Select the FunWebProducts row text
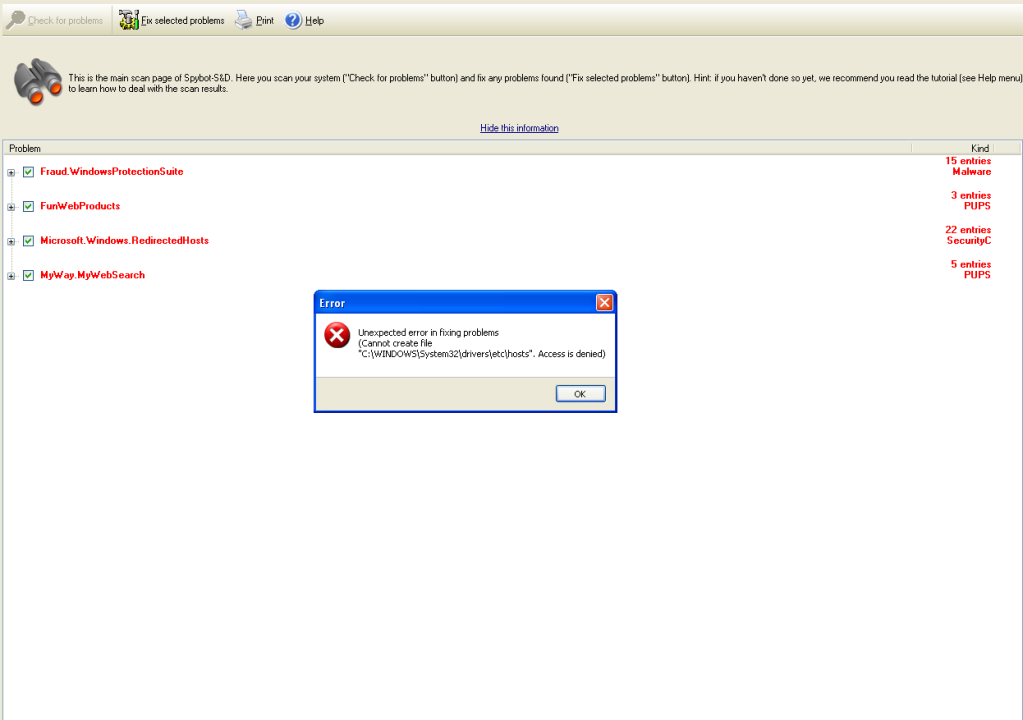 click(x=80, y=206)
